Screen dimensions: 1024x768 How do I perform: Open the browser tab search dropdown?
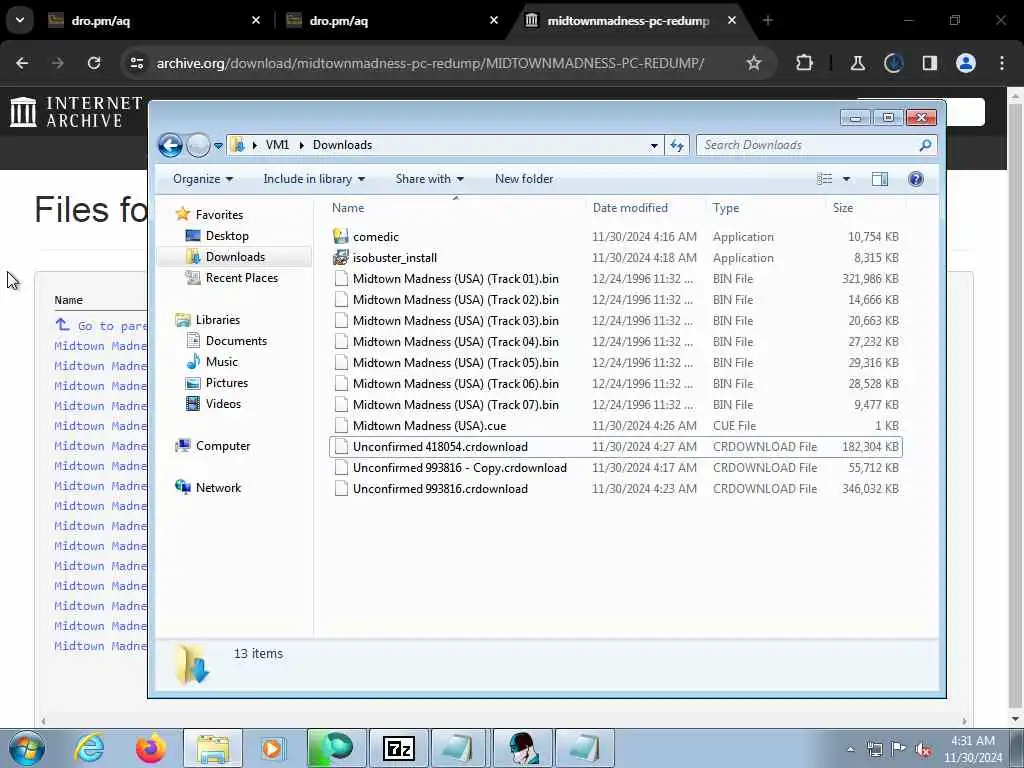20,20
